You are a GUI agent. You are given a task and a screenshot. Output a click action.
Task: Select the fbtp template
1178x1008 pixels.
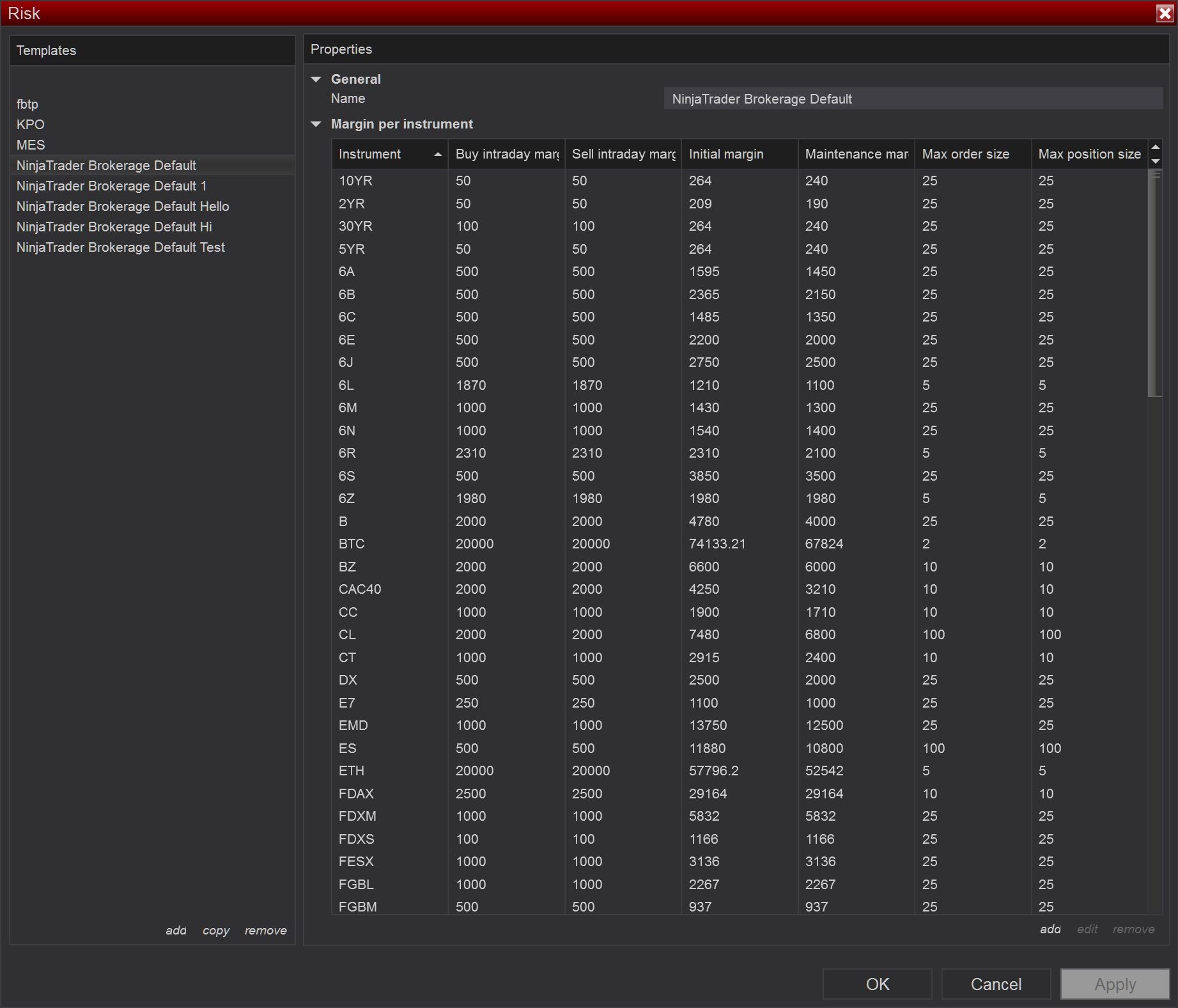(x=153, y=104)
